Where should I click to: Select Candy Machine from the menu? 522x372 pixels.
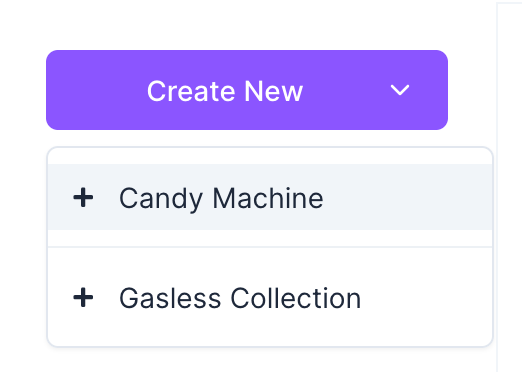click(x=270, y=197)
